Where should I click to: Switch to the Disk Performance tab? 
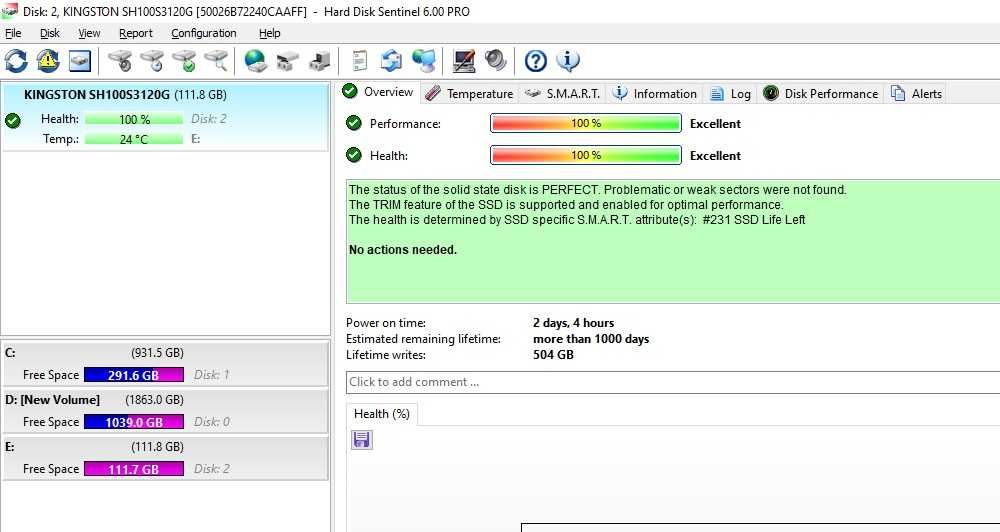(x=821, y=94)
